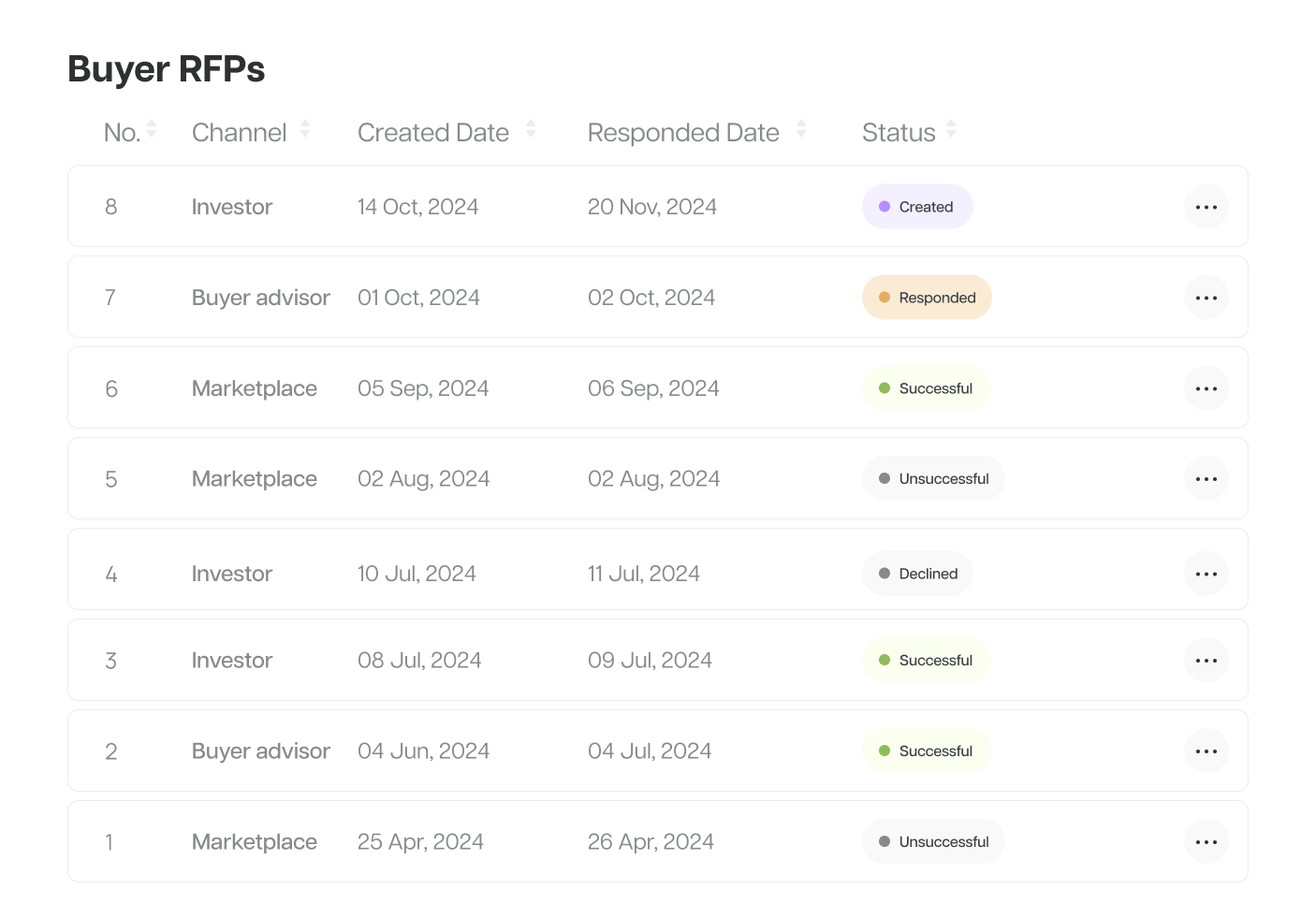Sort table by the No. column arrows
The width and height of the screenshot is (1316, 904).
[152, 129]
